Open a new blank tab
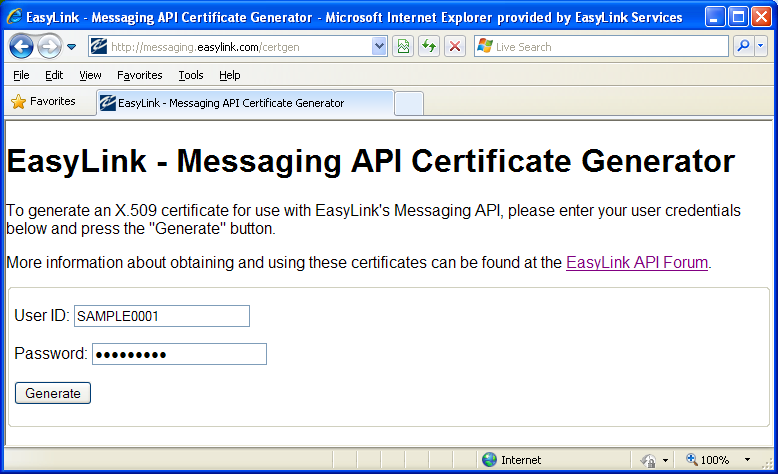The width and height of the screenshot is (778, 474). (x=409, y=103)
